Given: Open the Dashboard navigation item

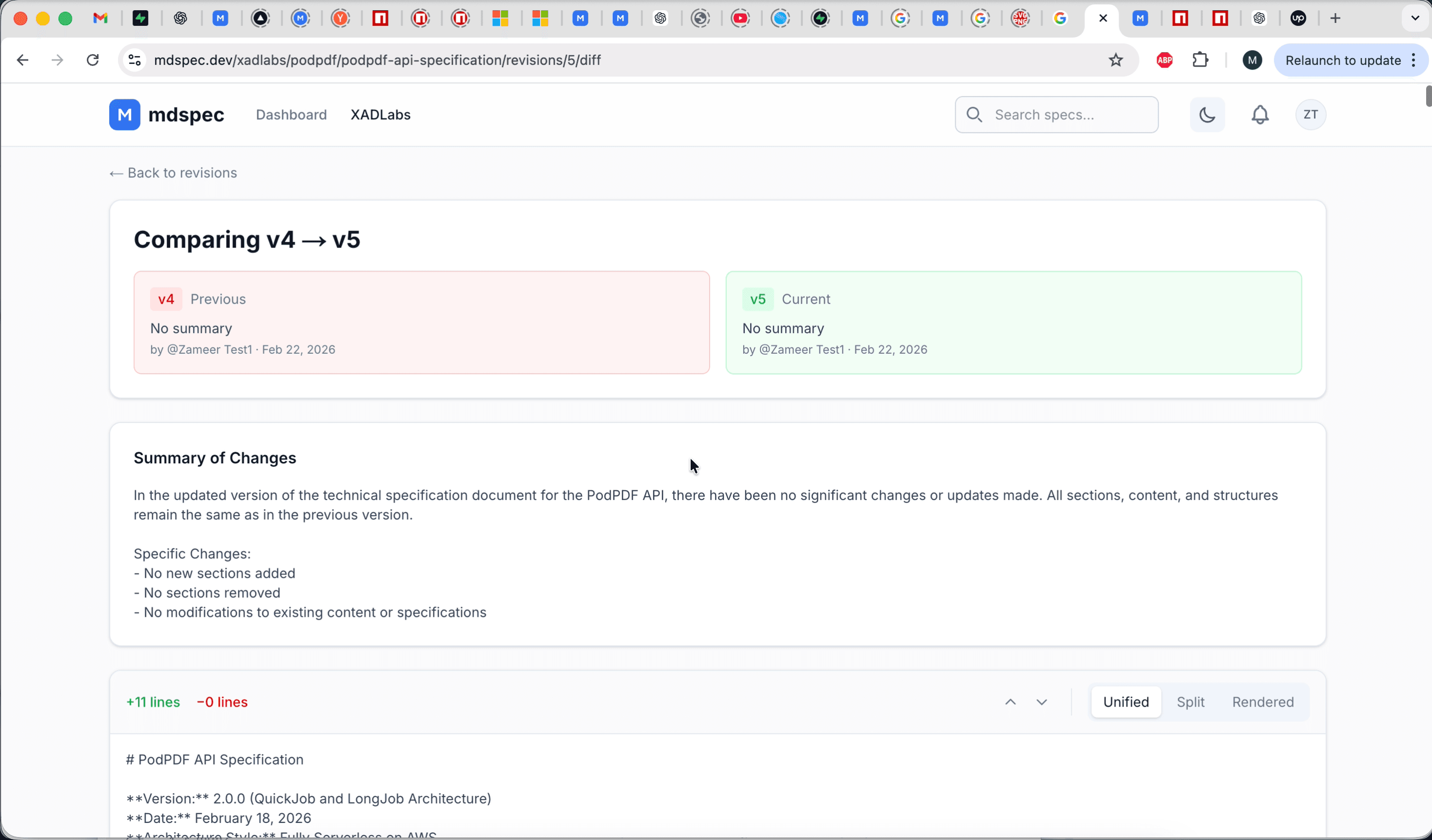Looking at the screenshot, I should [x=291, y=114].
